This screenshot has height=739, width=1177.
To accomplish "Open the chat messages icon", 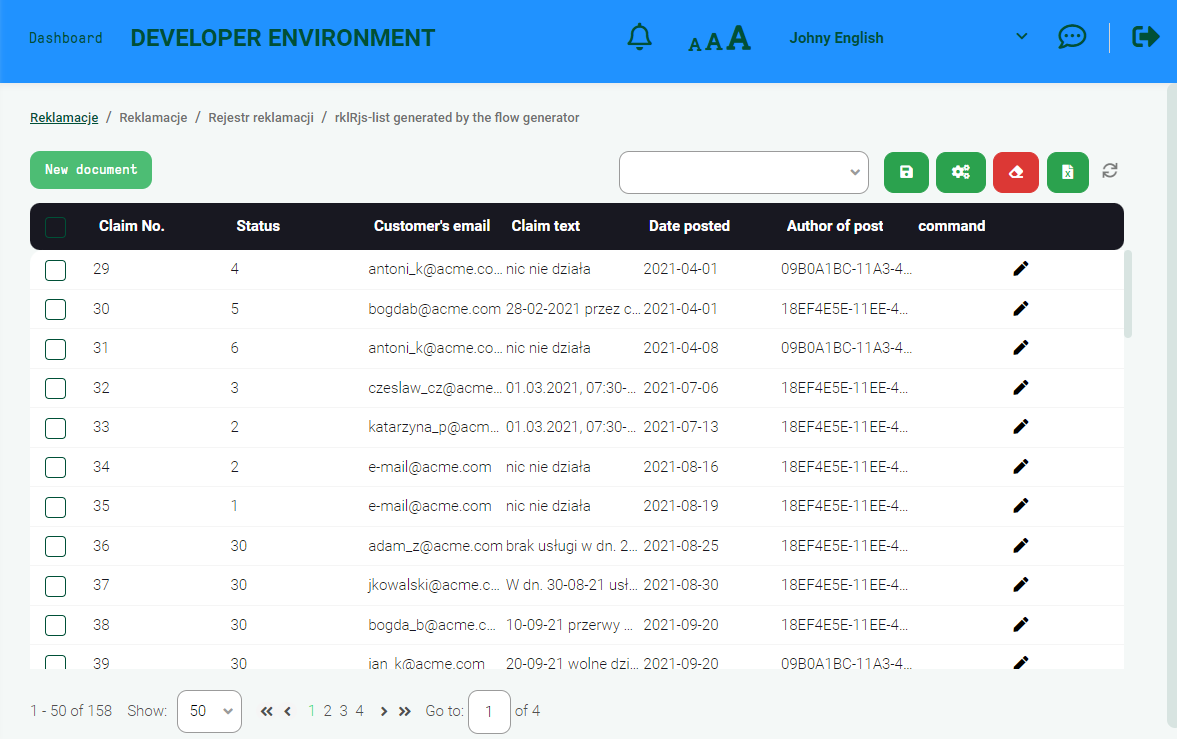I will pos(1072,38).
